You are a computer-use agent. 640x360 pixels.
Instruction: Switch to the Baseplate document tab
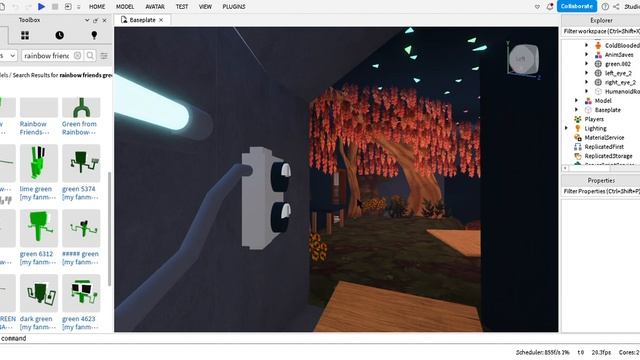pyautogui.click(x=142, y=20)
